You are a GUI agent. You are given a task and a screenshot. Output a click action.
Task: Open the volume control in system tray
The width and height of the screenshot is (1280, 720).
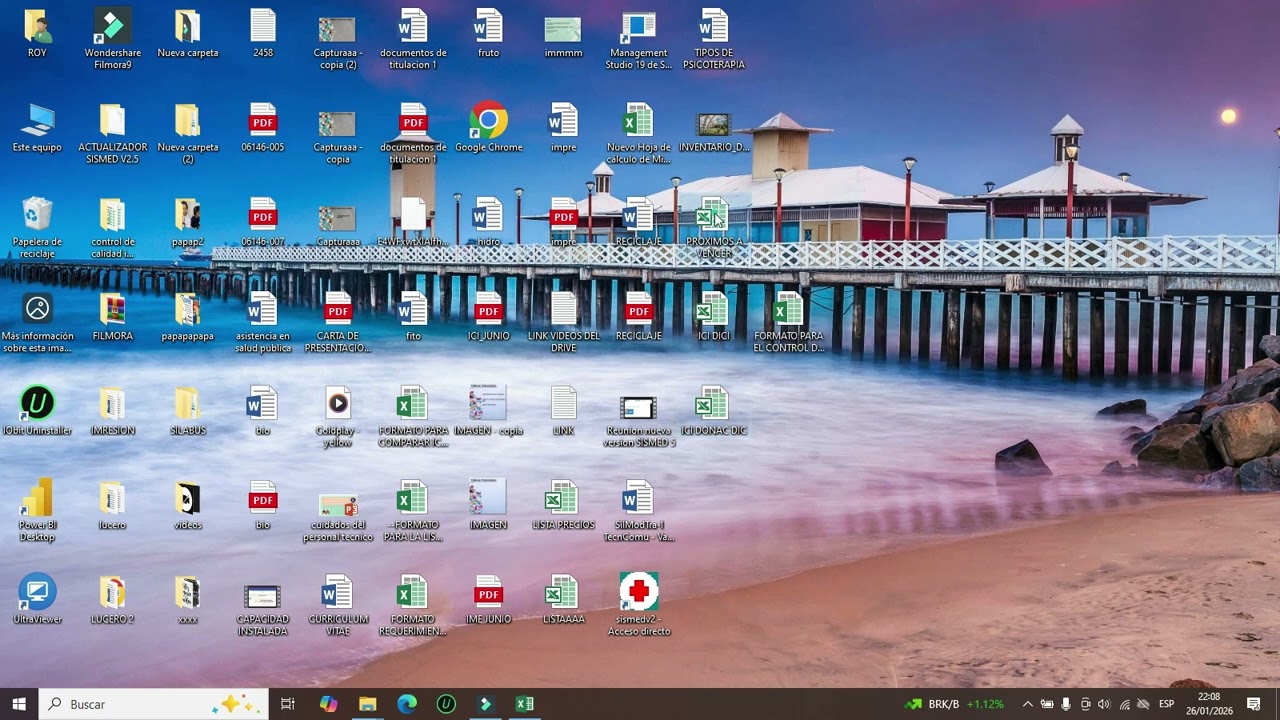point(1104,704)
